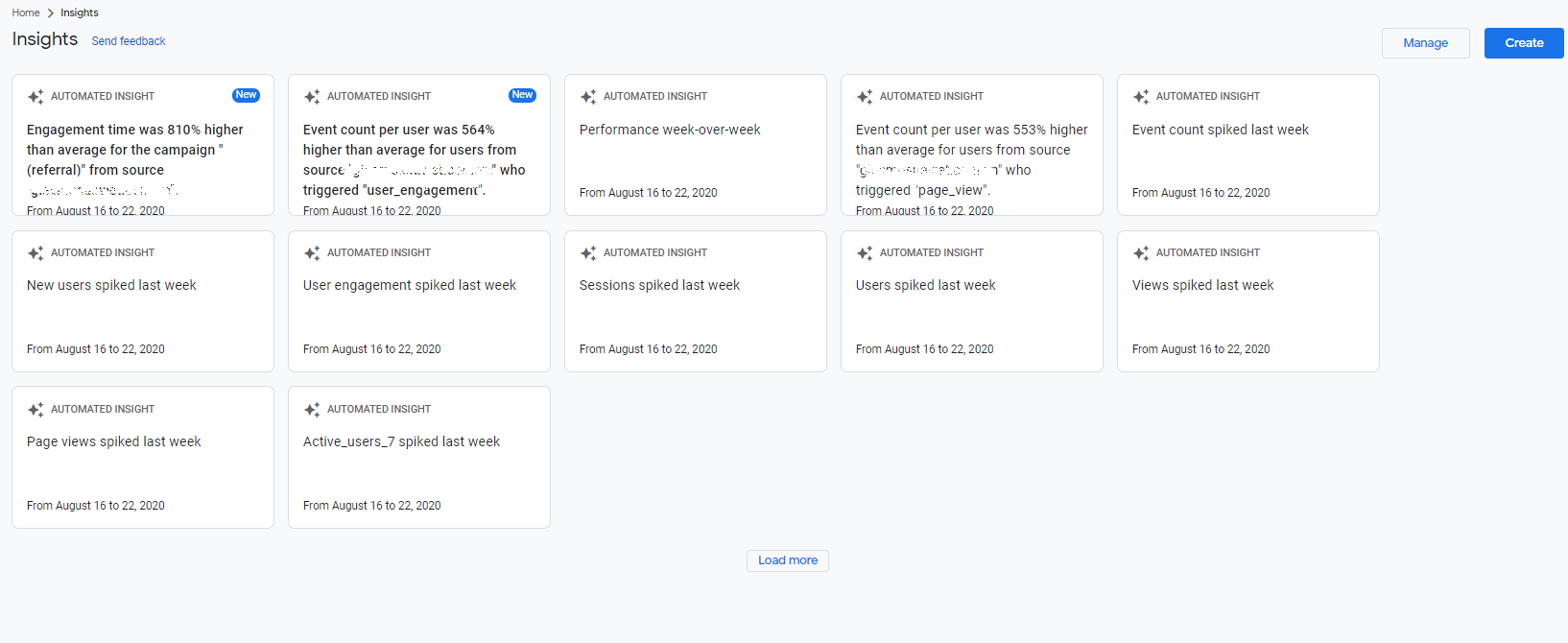Go to Home in the breadcrumb

tap(26, 12)
